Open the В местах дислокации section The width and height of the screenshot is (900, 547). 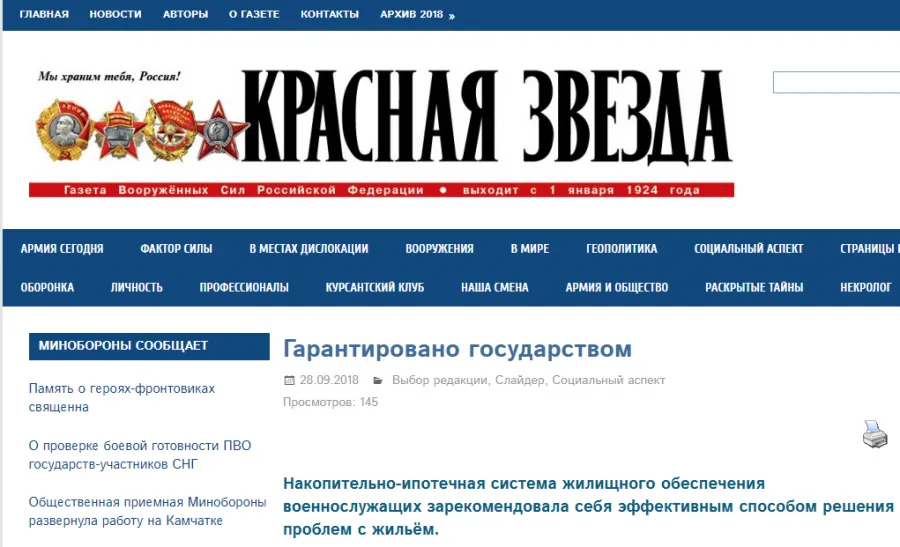click(309, 249)
